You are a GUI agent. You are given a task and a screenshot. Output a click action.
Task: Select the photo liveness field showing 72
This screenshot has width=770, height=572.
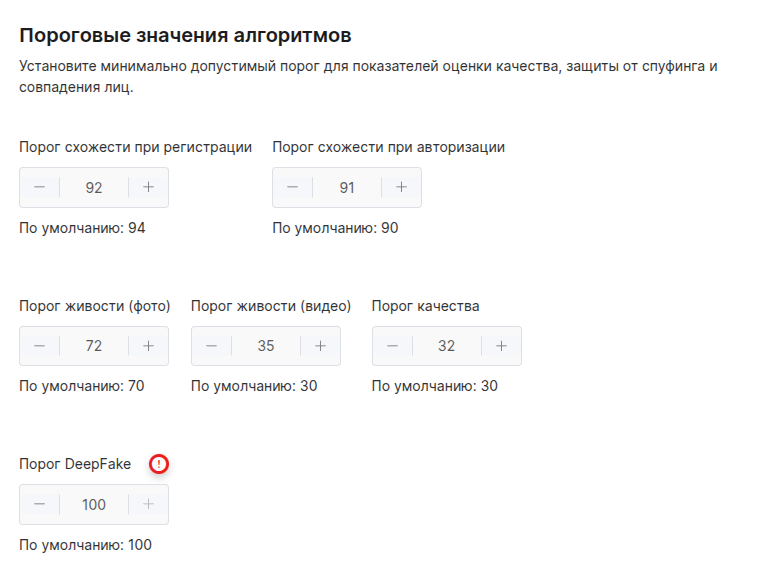pyautogui.click(x=94, y=346)
